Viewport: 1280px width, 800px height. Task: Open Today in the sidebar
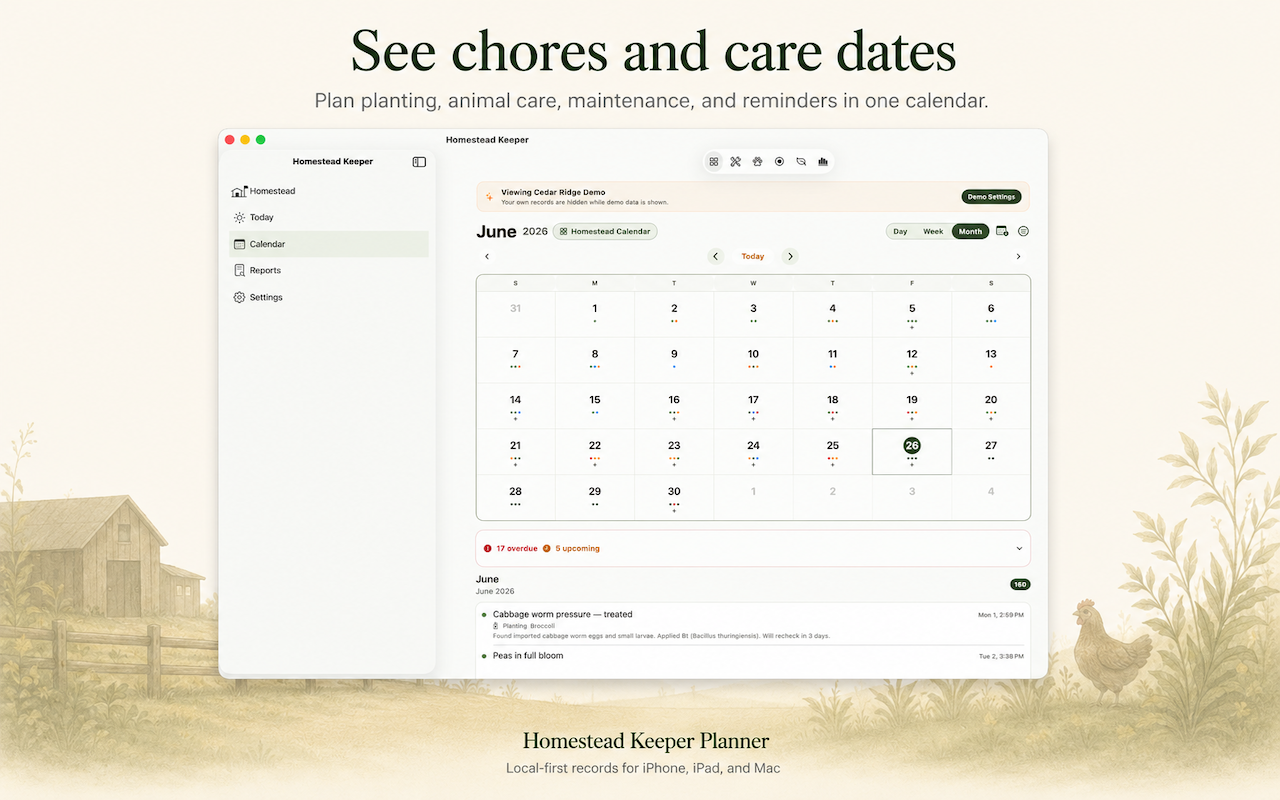[329, 217]
